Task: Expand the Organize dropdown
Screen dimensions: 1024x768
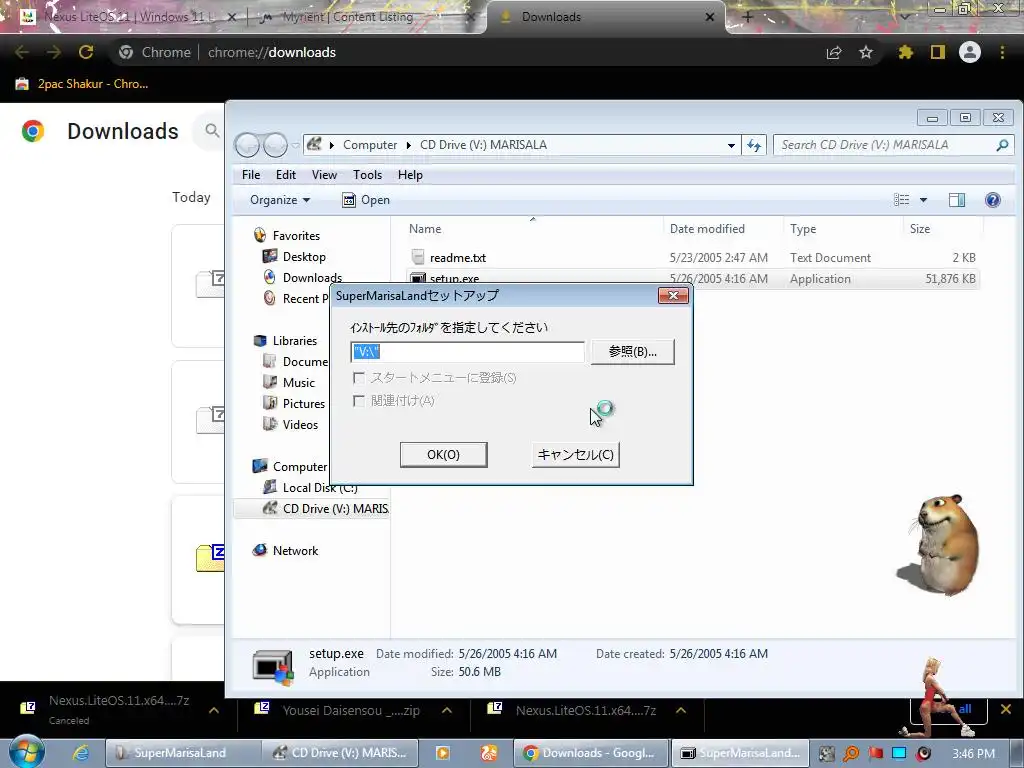Action: tap(280, 200)
